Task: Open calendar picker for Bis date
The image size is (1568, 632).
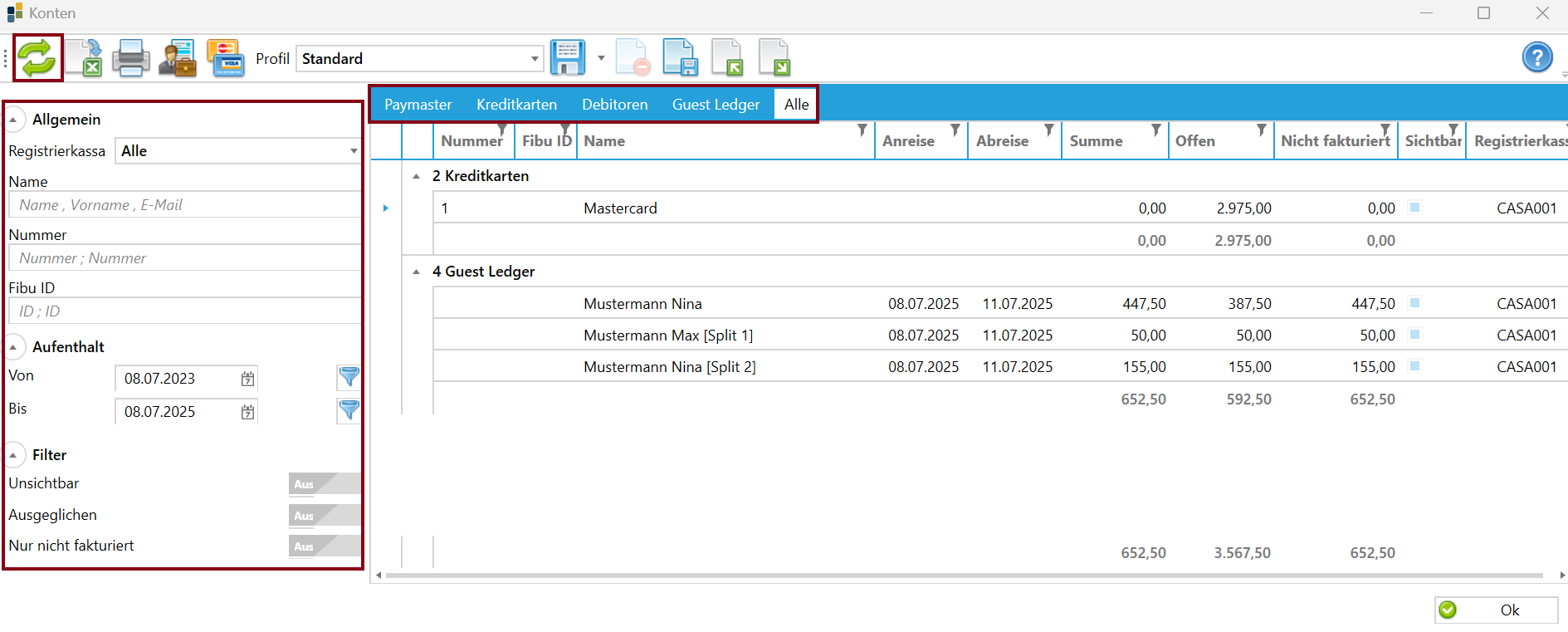Action: pos(247,412)
